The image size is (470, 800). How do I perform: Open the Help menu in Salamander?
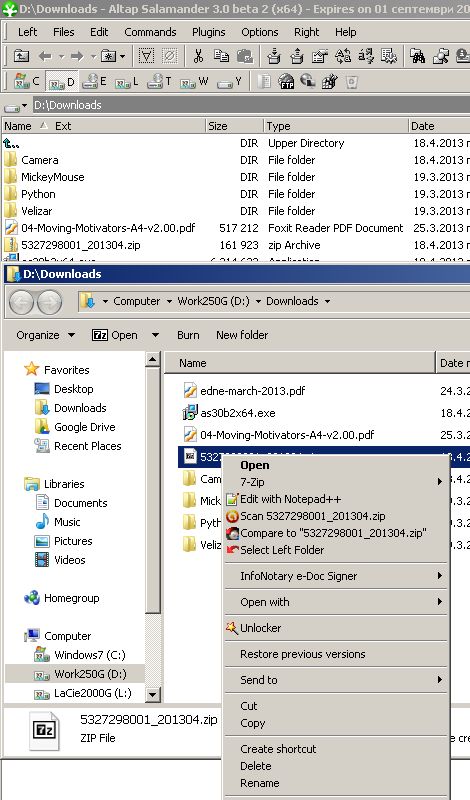coord(345,32)
